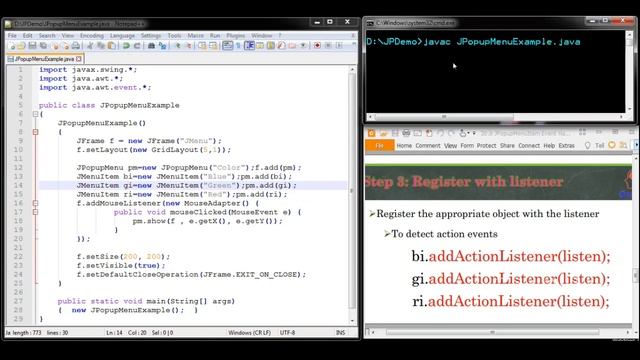
Task: Click the cmd window title bar icon
Action: 370,23
